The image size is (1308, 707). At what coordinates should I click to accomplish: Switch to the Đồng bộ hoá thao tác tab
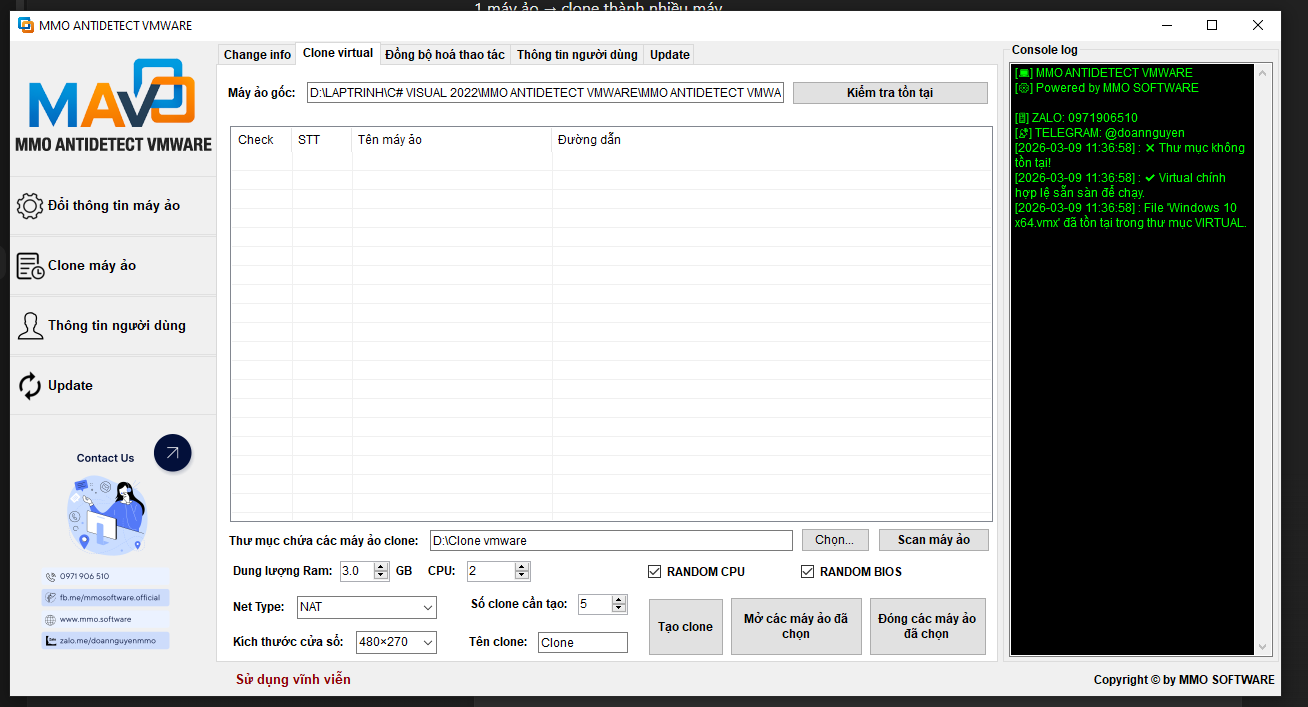coord(445,54)
